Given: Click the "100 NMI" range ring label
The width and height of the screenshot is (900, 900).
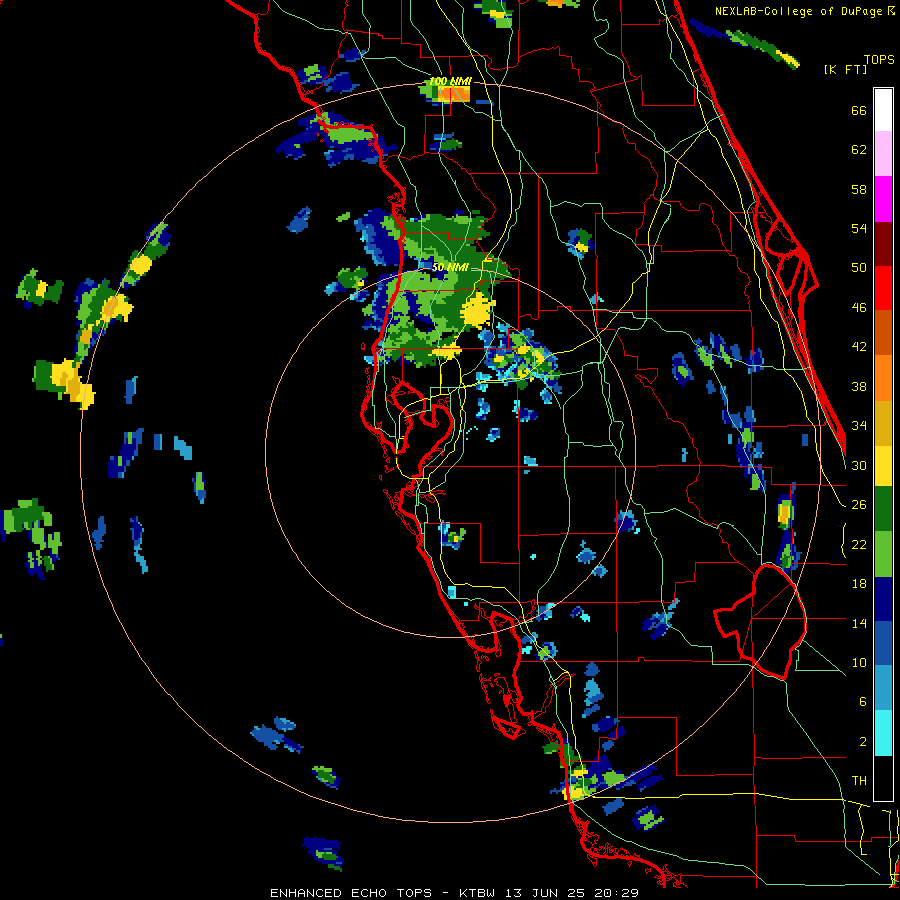Looking at the screenshot, I should [x=450, y=82].
